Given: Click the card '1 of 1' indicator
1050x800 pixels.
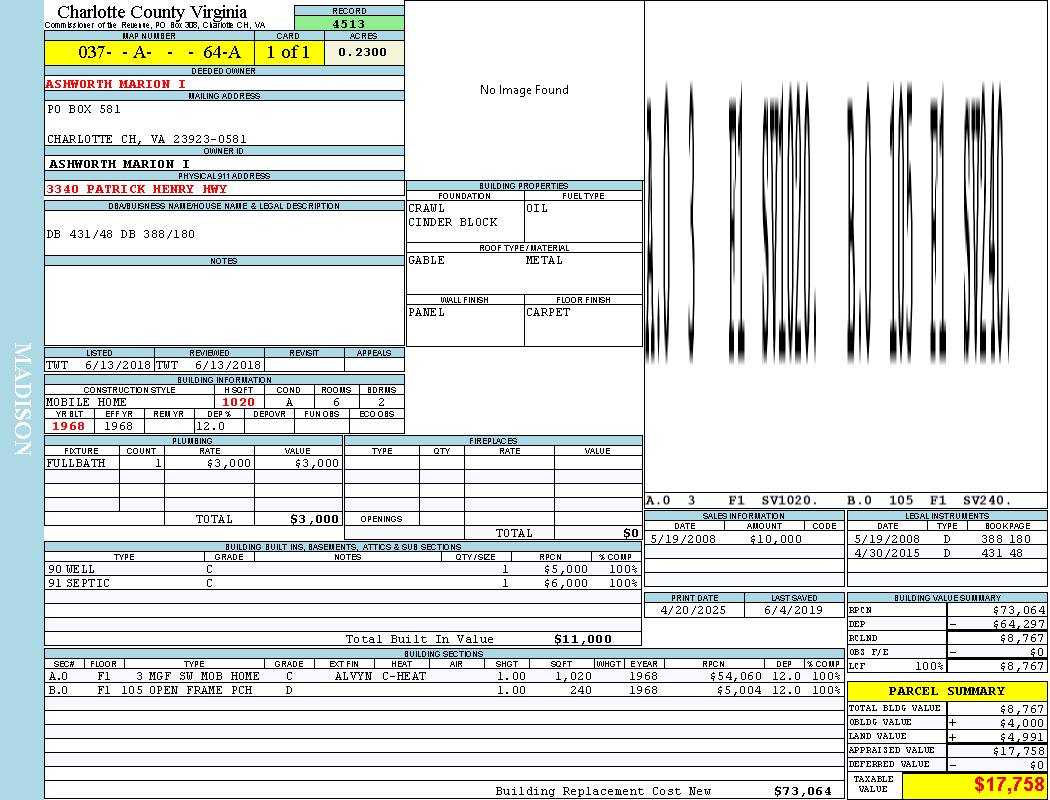Looking at the screenshot, I should point(289,53).
